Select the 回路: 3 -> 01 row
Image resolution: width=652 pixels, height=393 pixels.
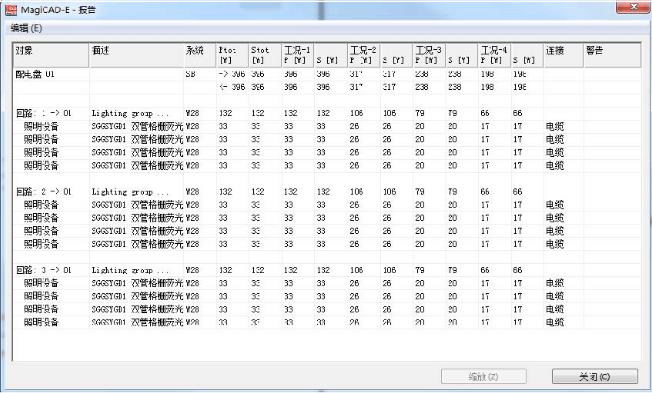(327, 270)
